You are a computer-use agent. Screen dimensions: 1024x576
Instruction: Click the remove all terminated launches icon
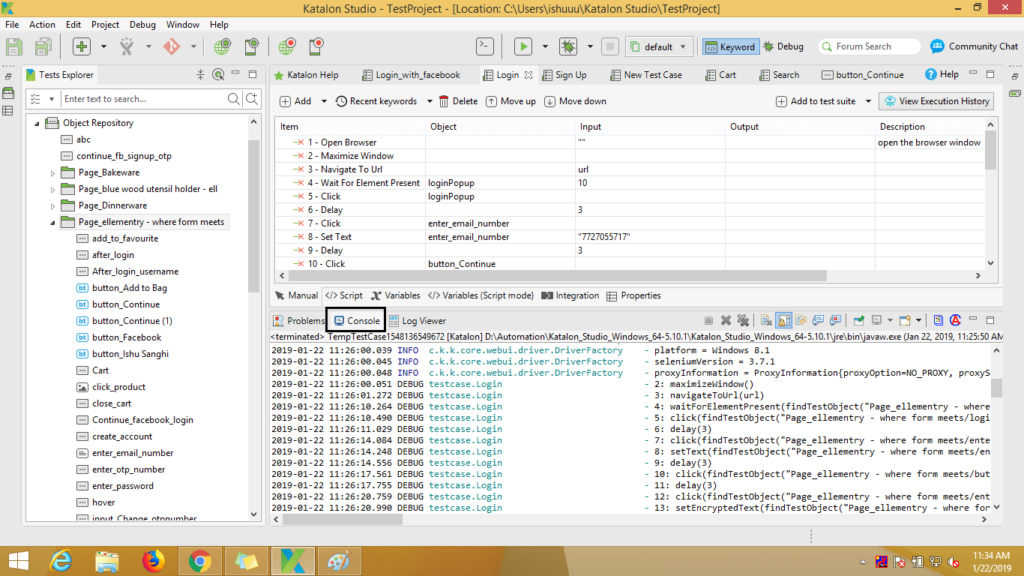(743, 321)
